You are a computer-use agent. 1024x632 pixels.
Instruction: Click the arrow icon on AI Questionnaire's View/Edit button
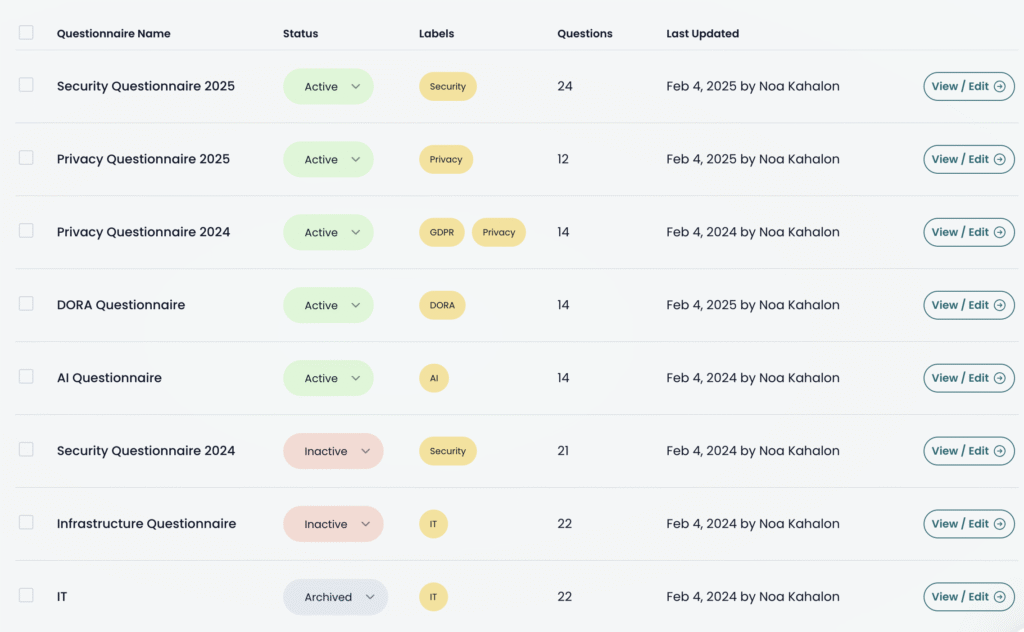[x=1000, y=378]
